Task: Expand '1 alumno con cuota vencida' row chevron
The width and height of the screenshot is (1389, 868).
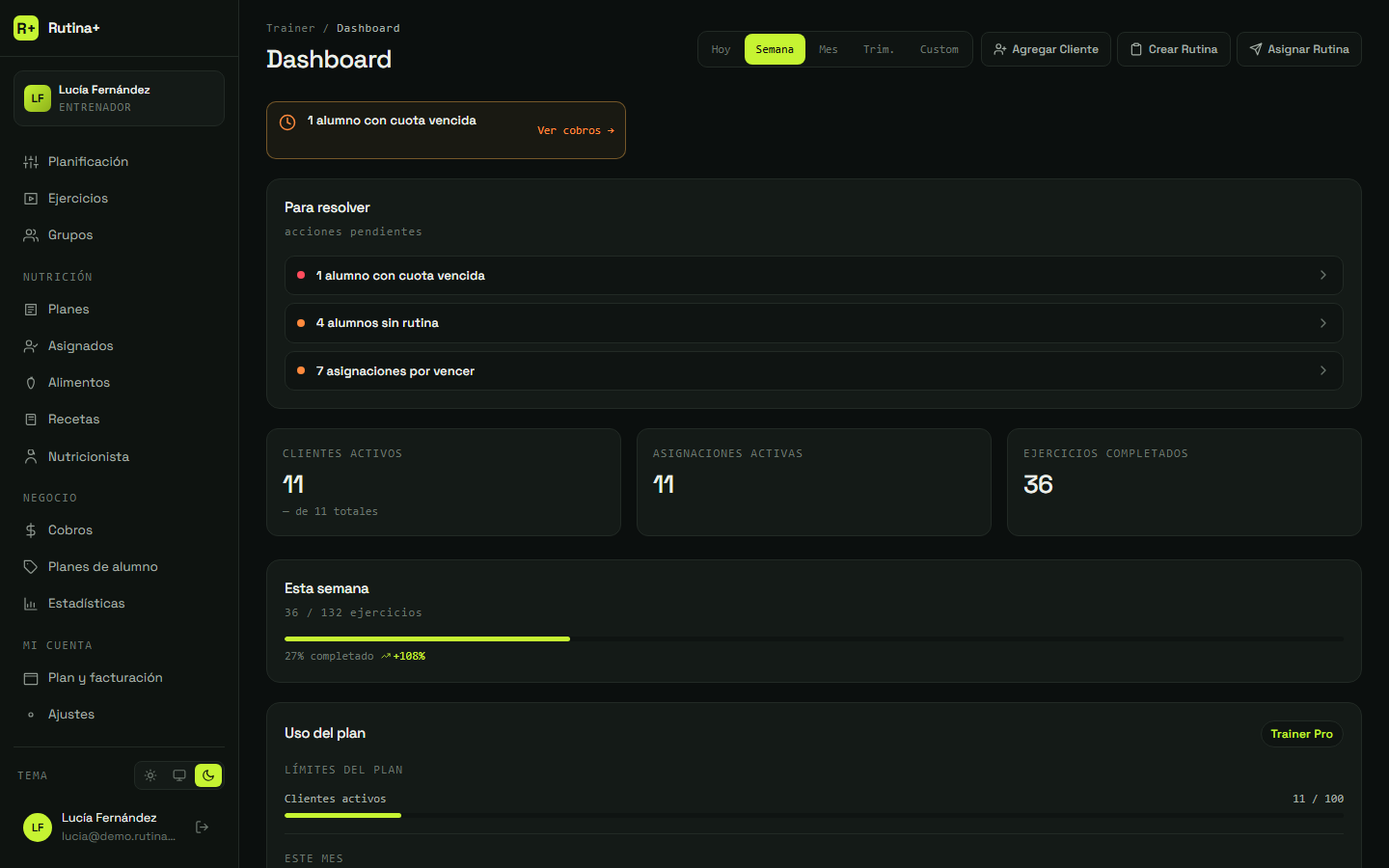Action: click(1323, 275)
